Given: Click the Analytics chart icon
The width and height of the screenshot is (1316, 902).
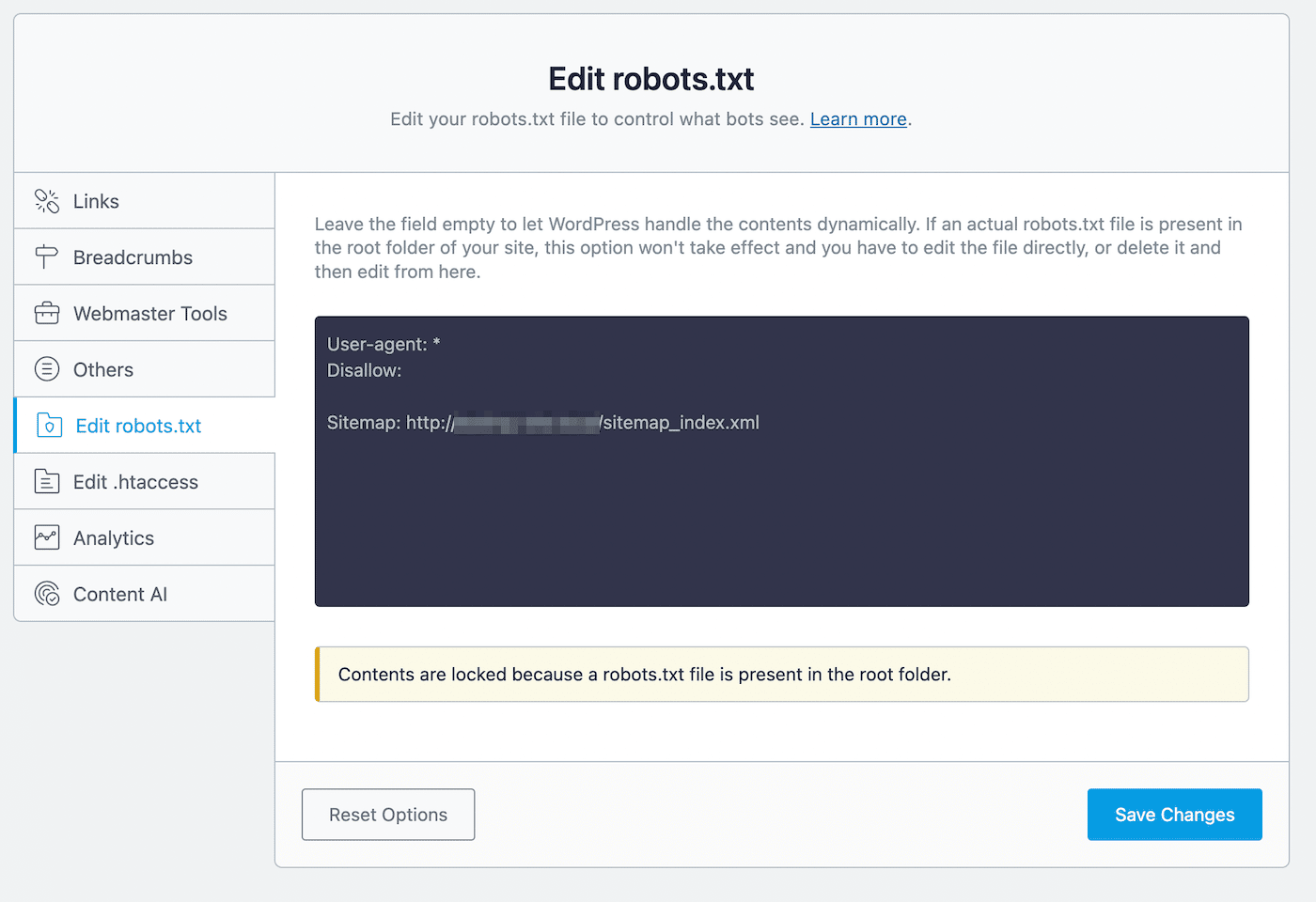Looking at the screenshot, I should click(x=47, y=537).
